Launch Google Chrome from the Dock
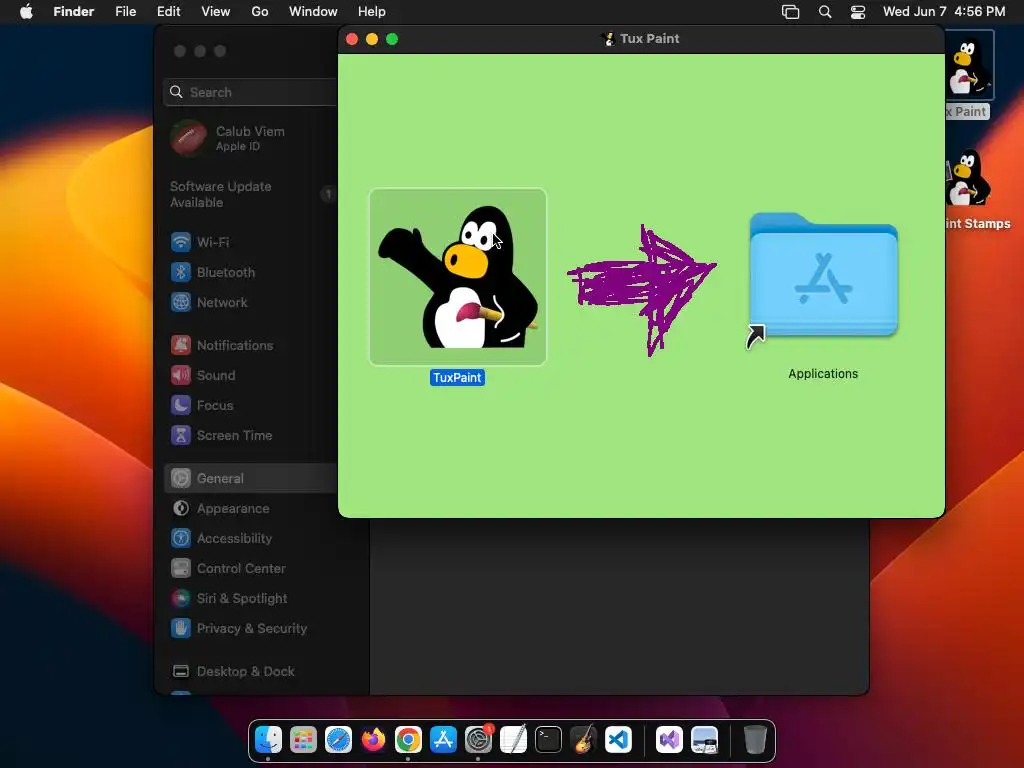The width and height of the screenshot is (1024, 768). point(408,740)
